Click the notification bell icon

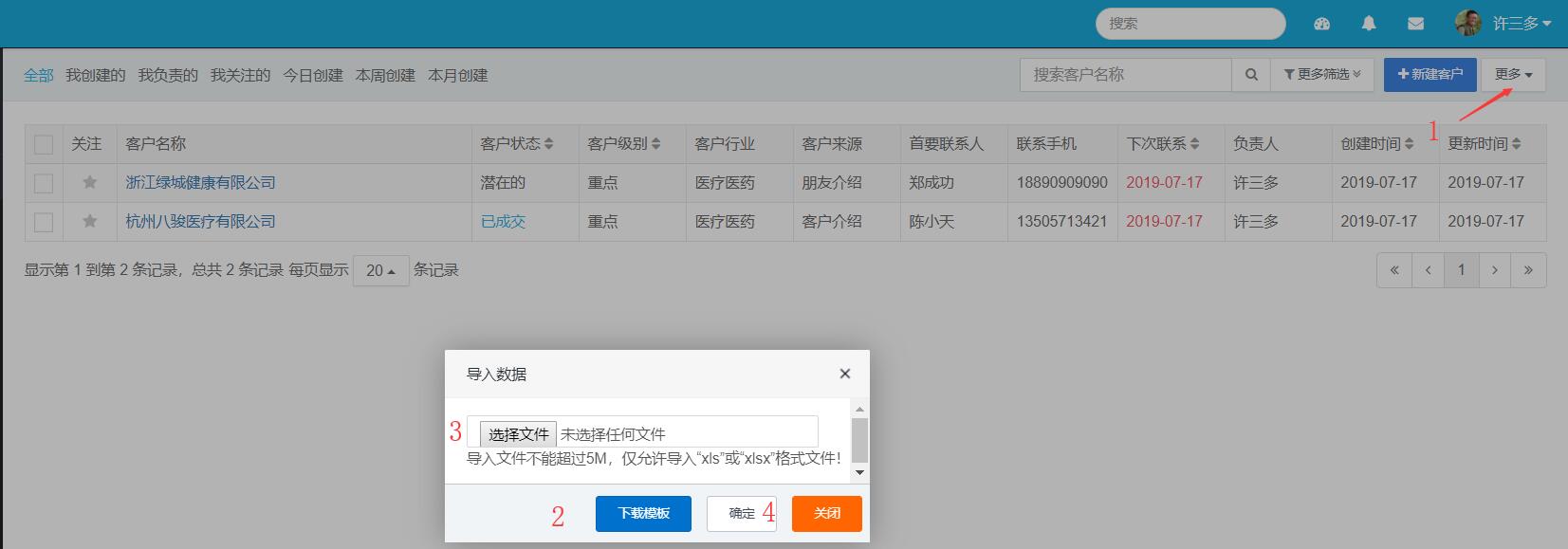click(x=1369, y=24)
